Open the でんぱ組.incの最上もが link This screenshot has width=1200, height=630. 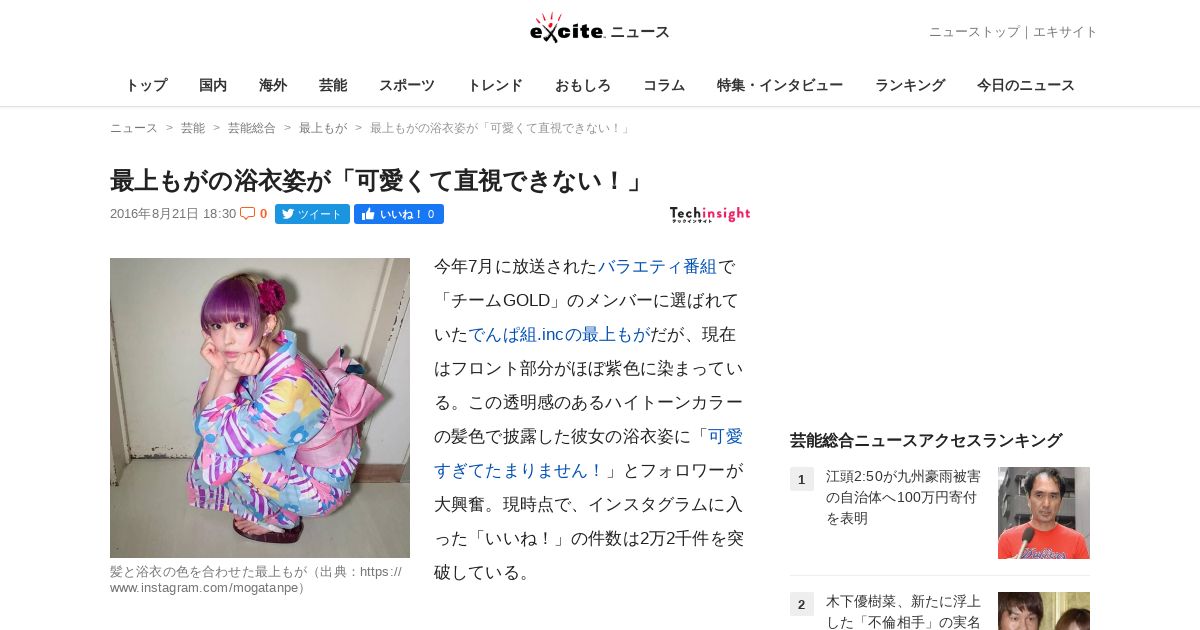[559, 334]
